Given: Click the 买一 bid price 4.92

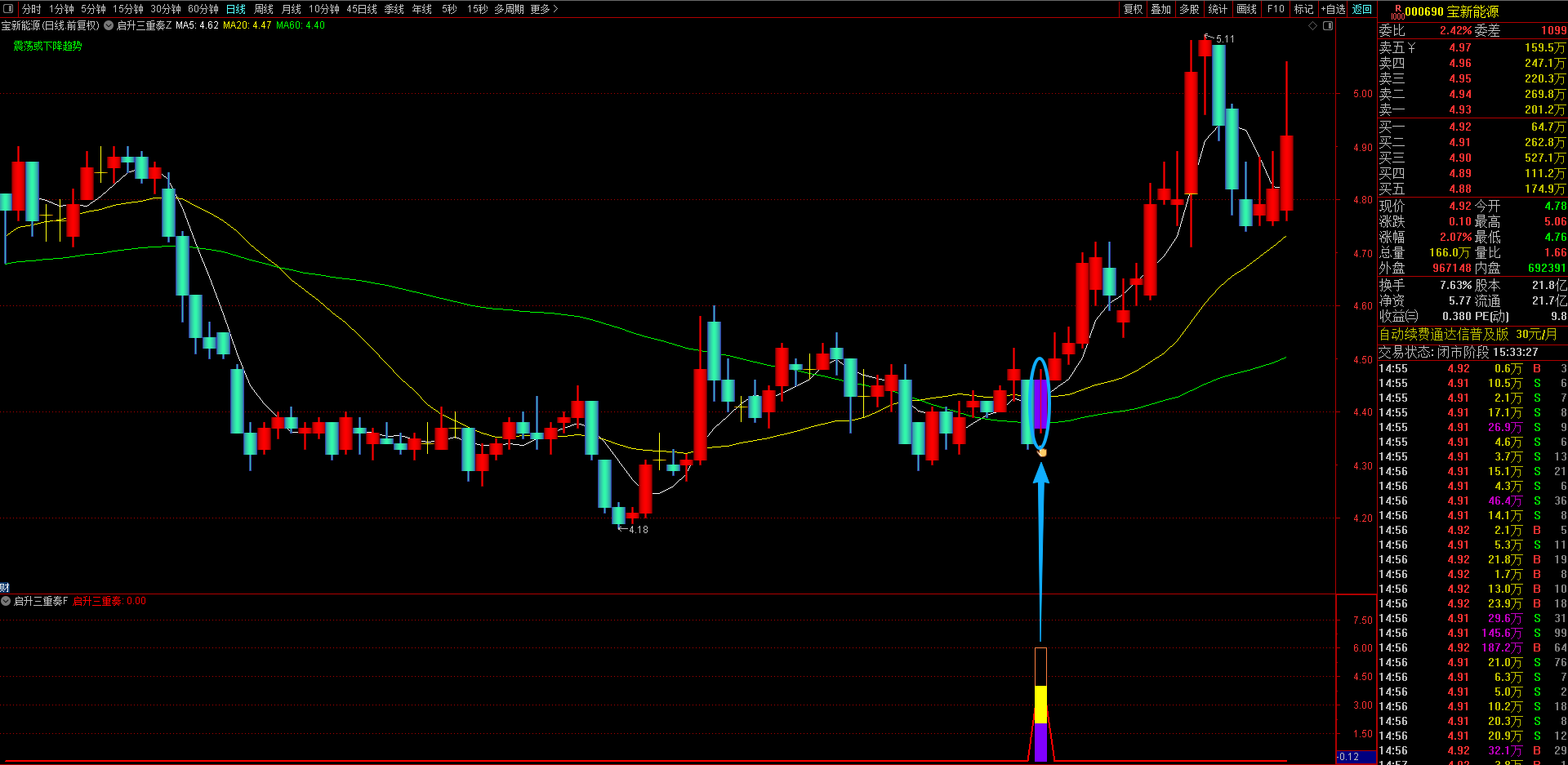Looking at the screenshot, I should point(1460,127).
